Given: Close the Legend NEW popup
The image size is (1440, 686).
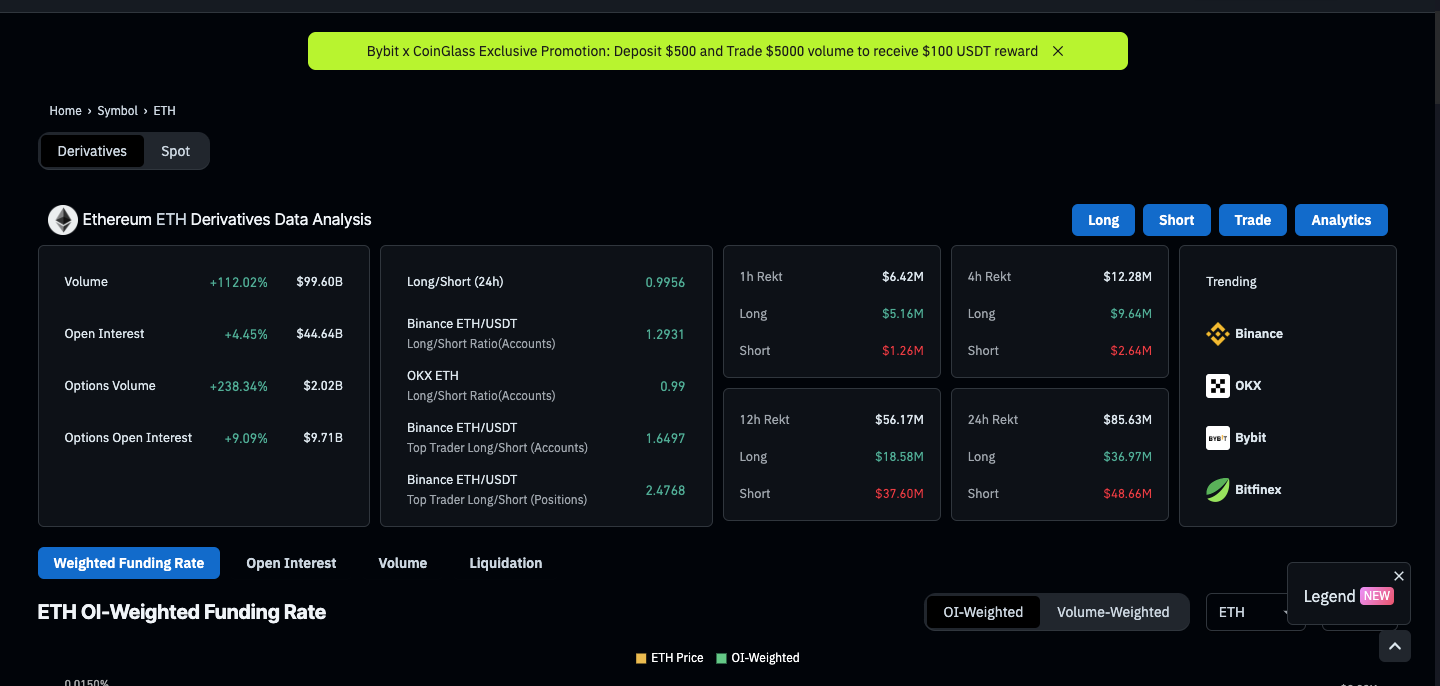Looking at the screenshot, I should (1399, 576).
